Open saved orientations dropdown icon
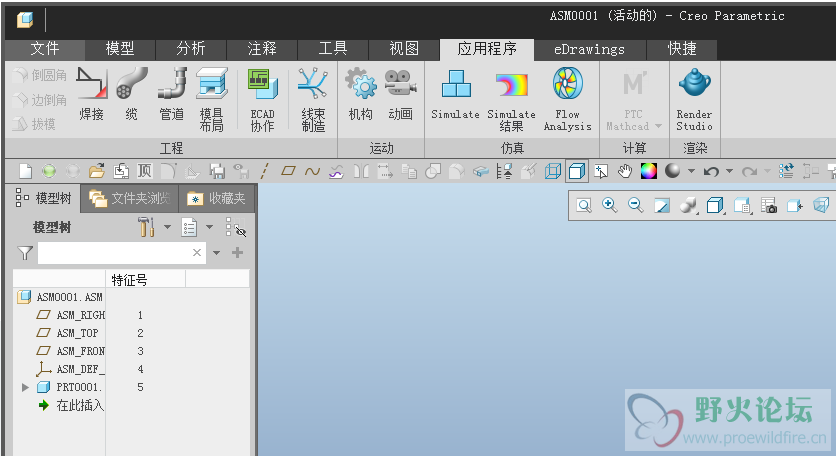This screenshot has height=456, width=836. (x=742, y=205)
